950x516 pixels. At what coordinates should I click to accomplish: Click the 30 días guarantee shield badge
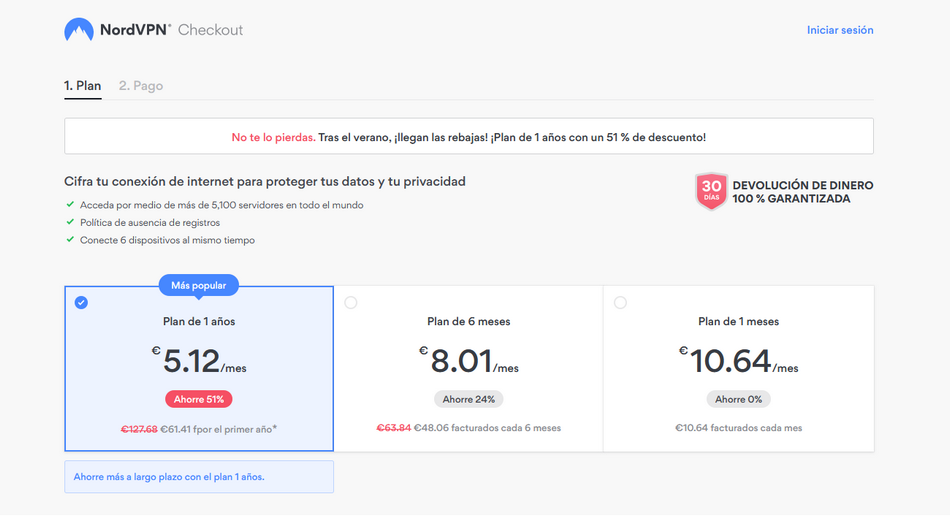coord(711,191)
